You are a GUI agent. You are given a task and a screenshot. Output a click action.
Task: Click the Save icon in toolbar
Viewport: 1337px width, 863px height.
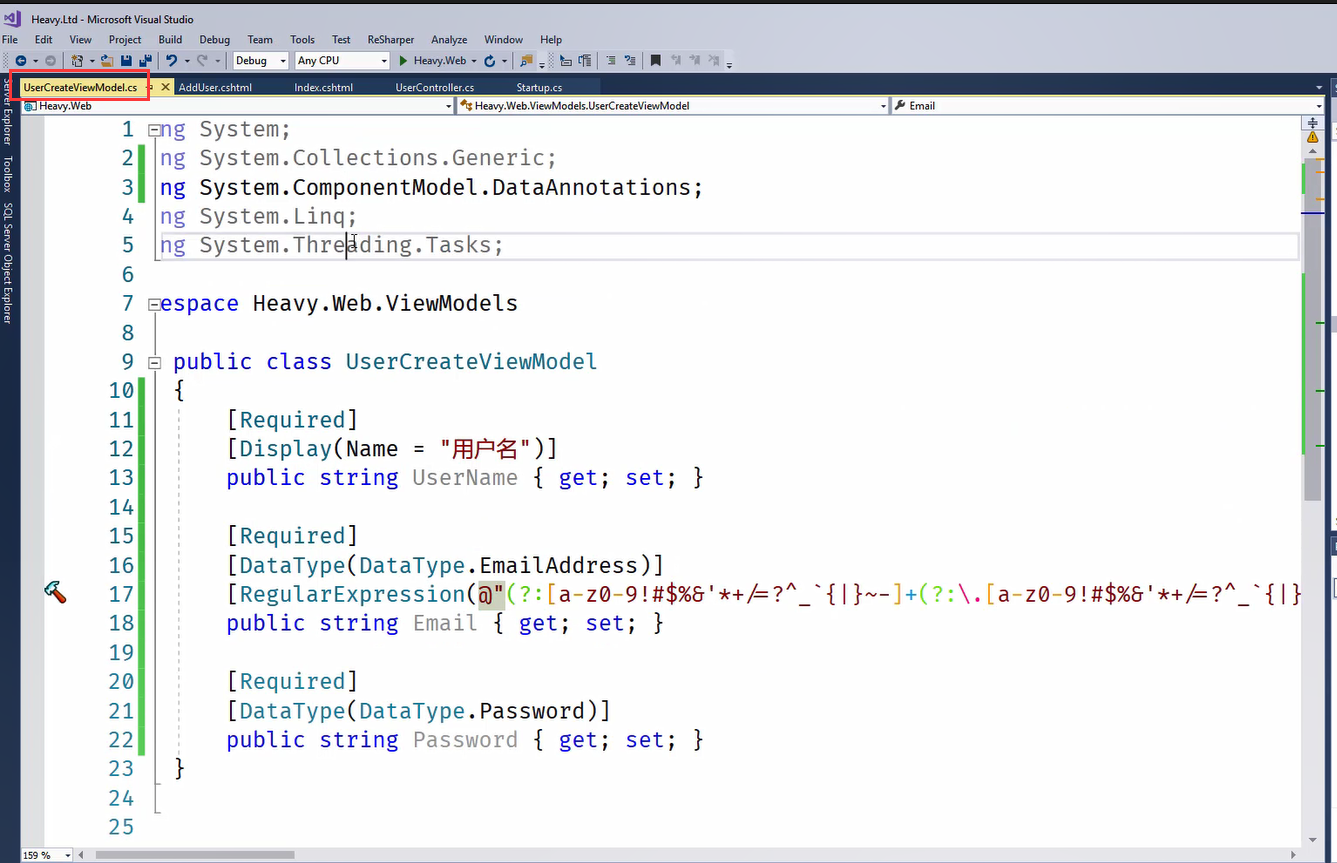[126, 61]
